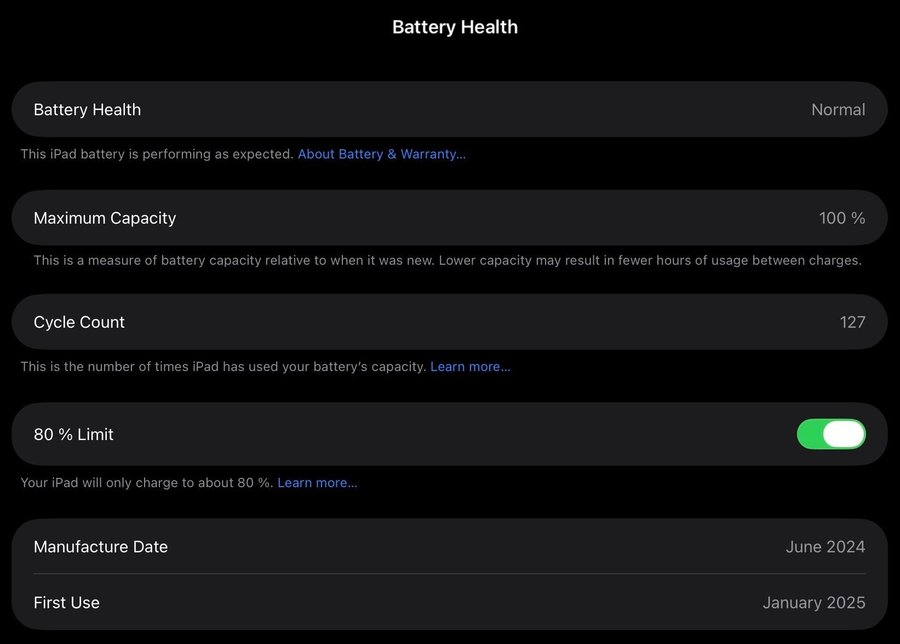Click the battery performing as expected text
The width and height of the screenshot is (900, 644).
157,154
